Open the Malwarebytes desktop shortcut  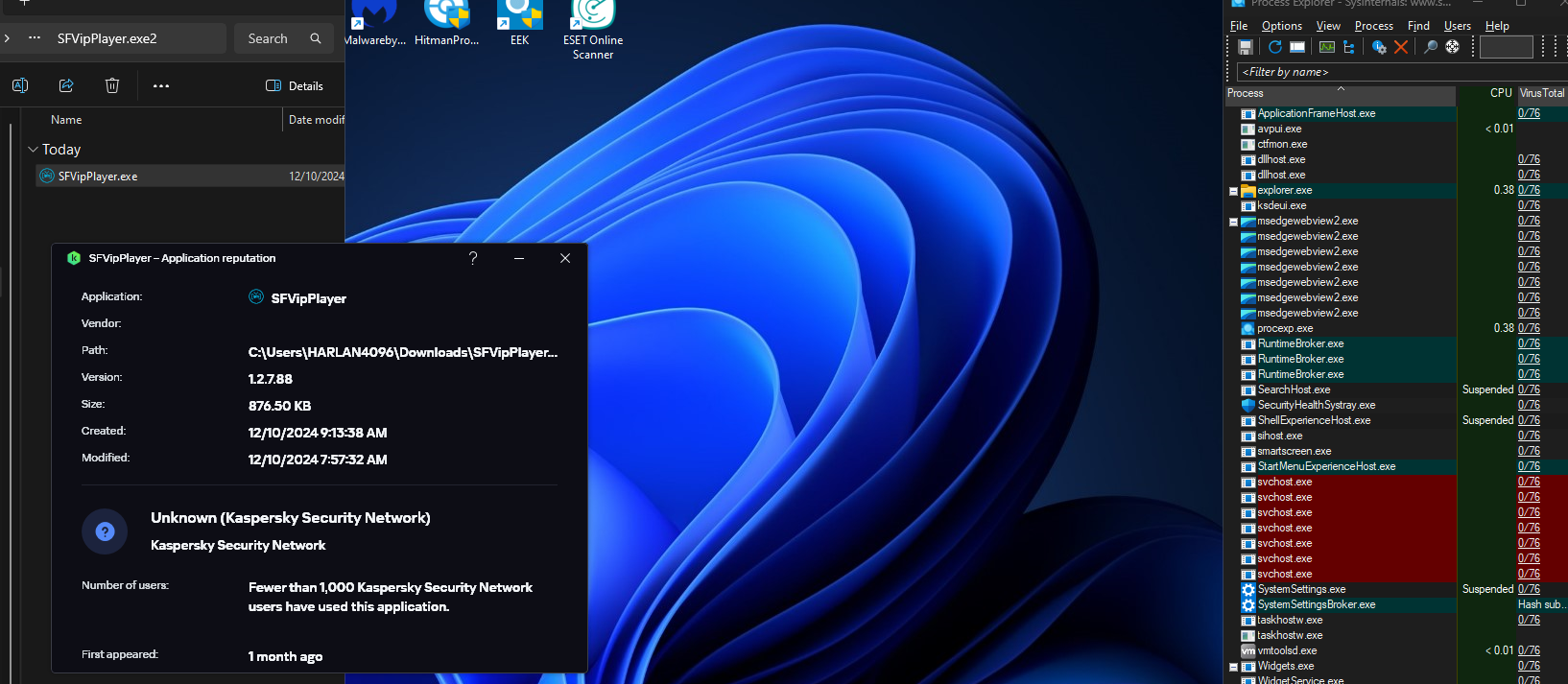[x=374, y=24]
